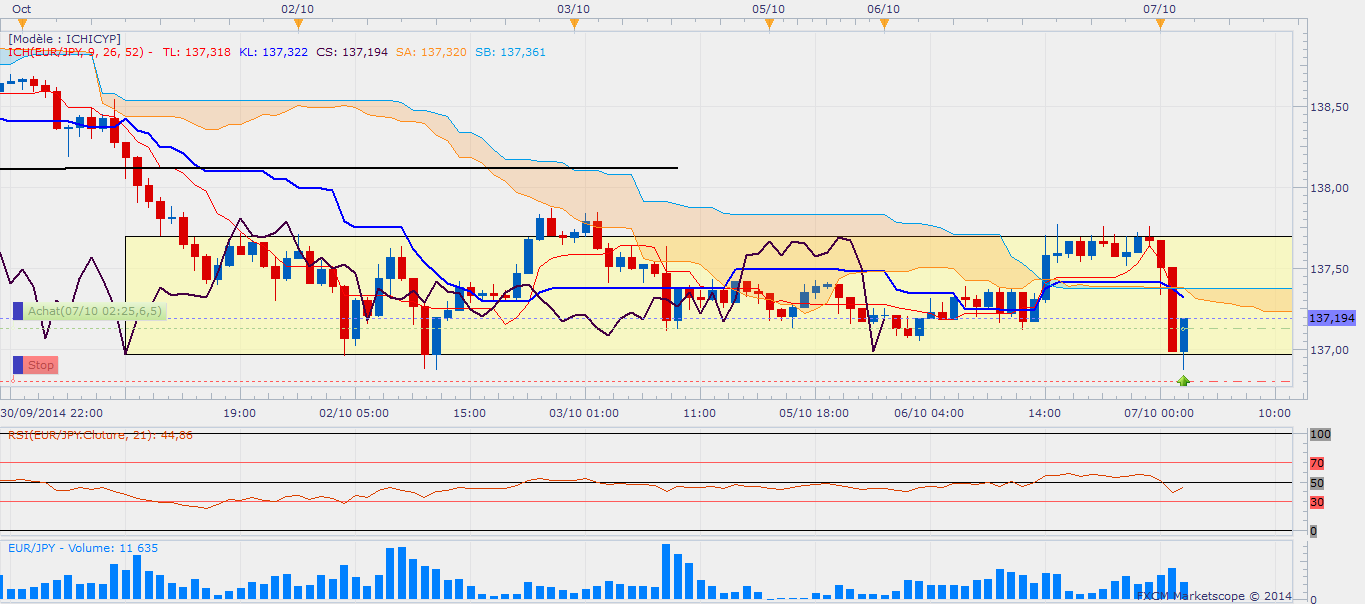Click the RSI 50 midline label
The width and height of the screenshot is (1365, 604).
click(1317, 483)
